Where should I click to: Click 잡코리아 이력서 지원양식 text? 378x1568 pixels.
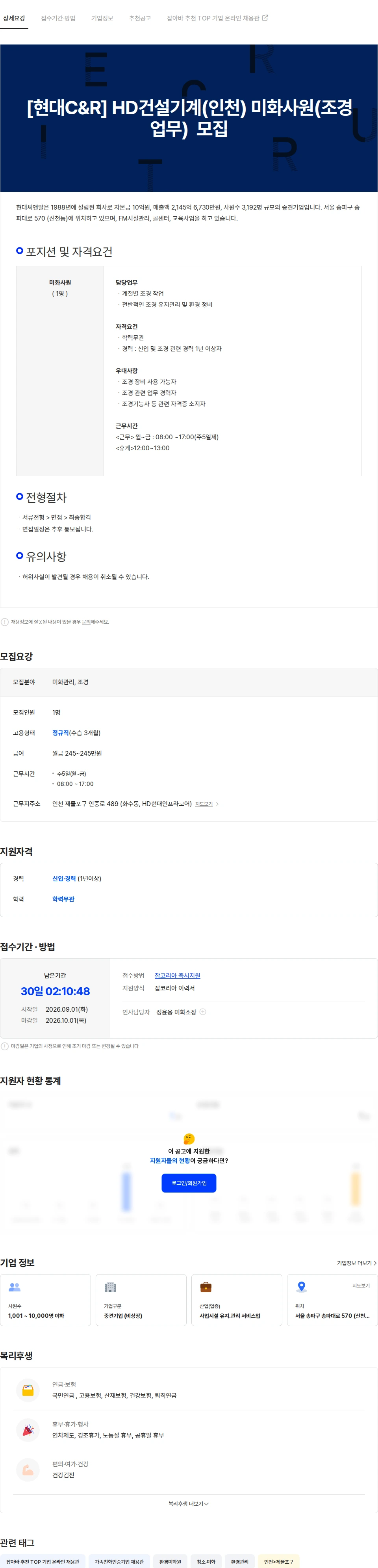175,988
